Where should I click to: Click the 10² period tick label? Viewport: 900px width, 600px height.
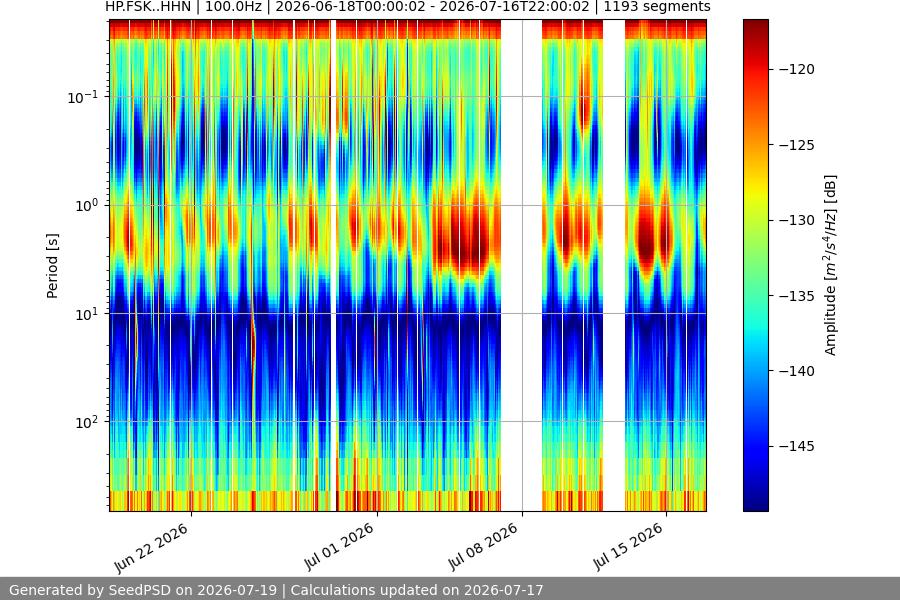click(x=86, y=423)
